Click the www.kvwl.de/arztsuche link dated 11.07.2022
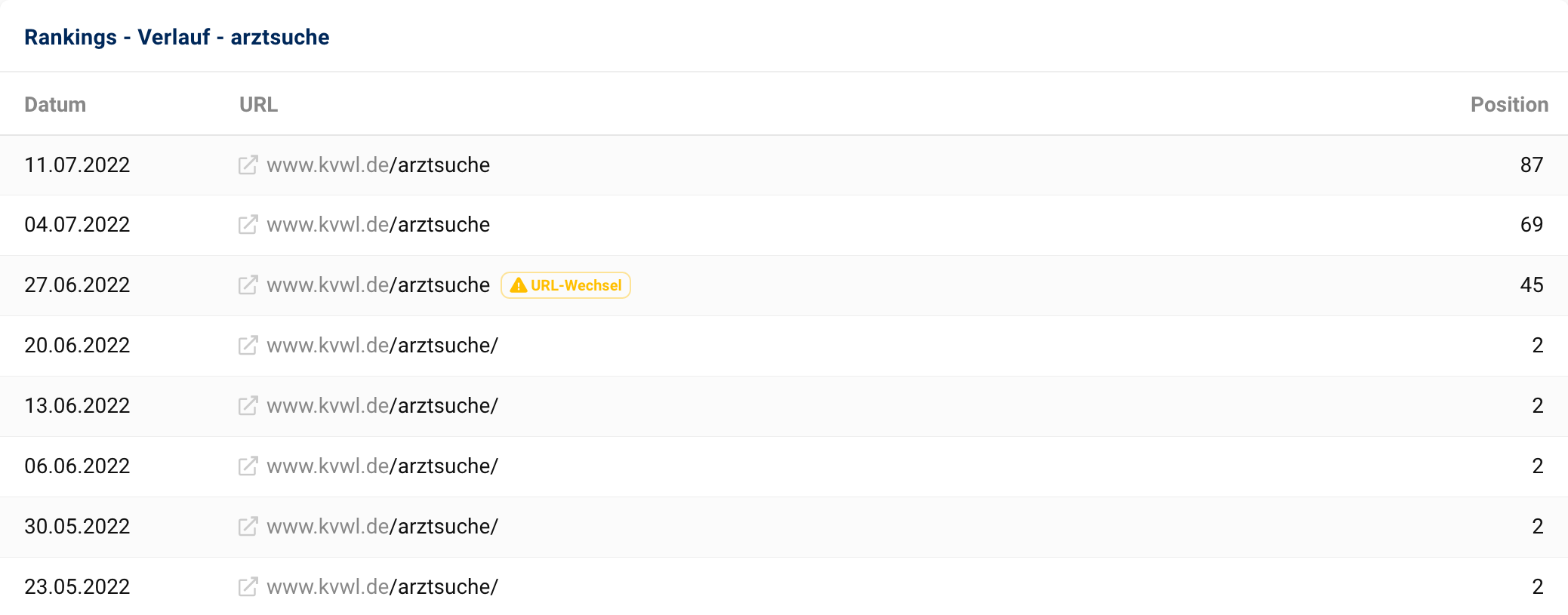This screenshot has height=615, width=1568. pyautogui.click(x=378, y=165)
